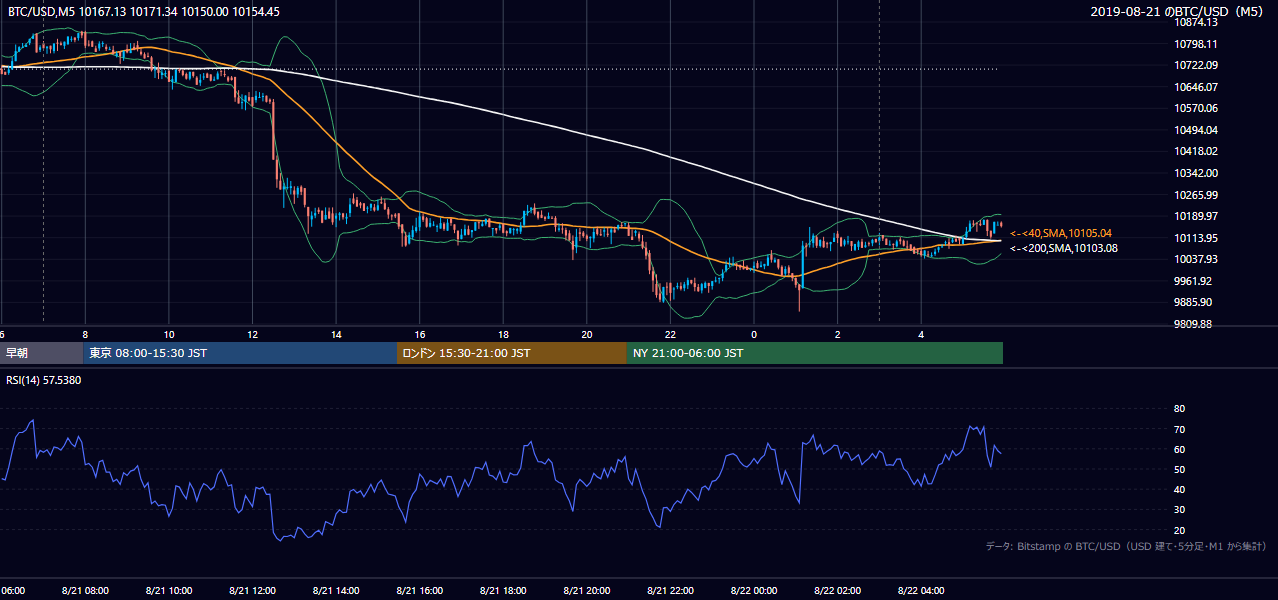This screenshot has width=1278, height=600.
Task: Click RSI scale value 40
Action: 1179,489
